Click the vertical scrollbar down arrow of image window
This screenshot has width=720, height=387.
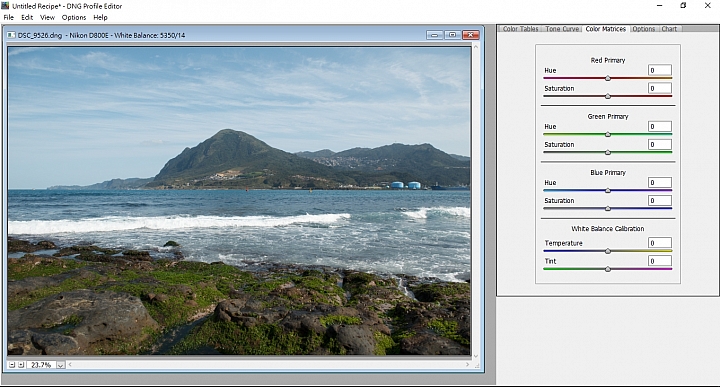(x=476, y=356)
